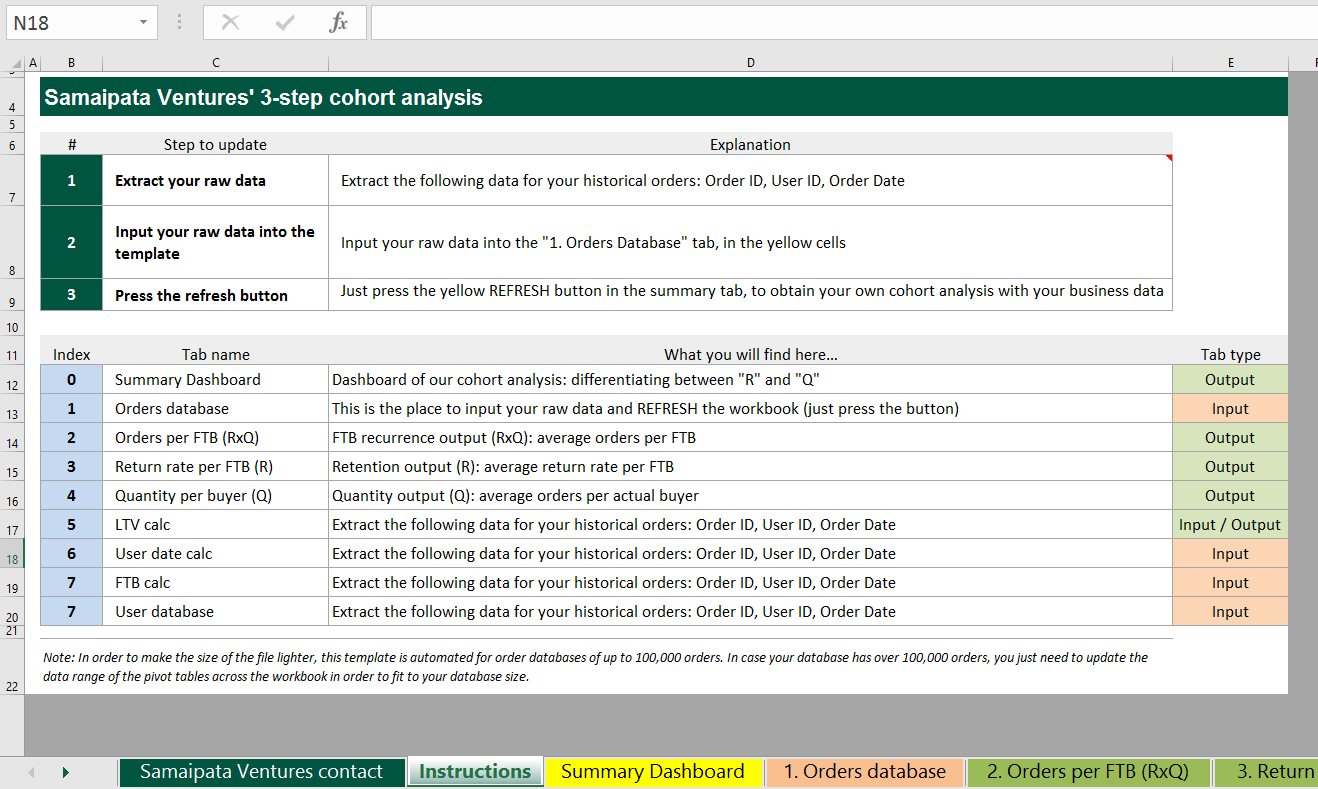Click 'Orders per FTB (RxQ)' tab name cell
Viewport: 1318px width, 789px height.
(x=215, y=438)
